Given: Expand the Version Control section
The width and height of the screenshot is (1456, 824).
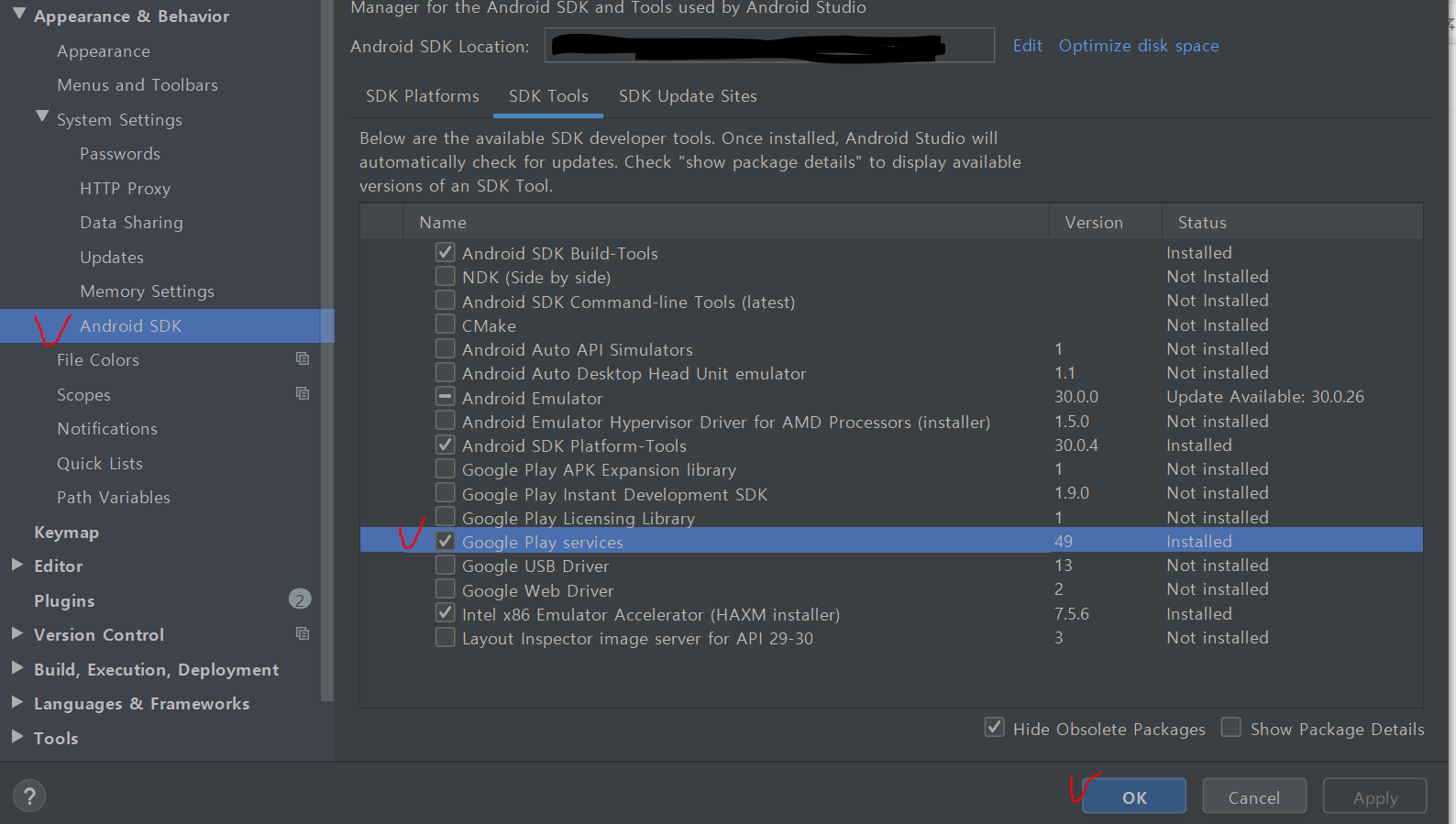Looking at the screenshot, I should click(x=17, y=634).
